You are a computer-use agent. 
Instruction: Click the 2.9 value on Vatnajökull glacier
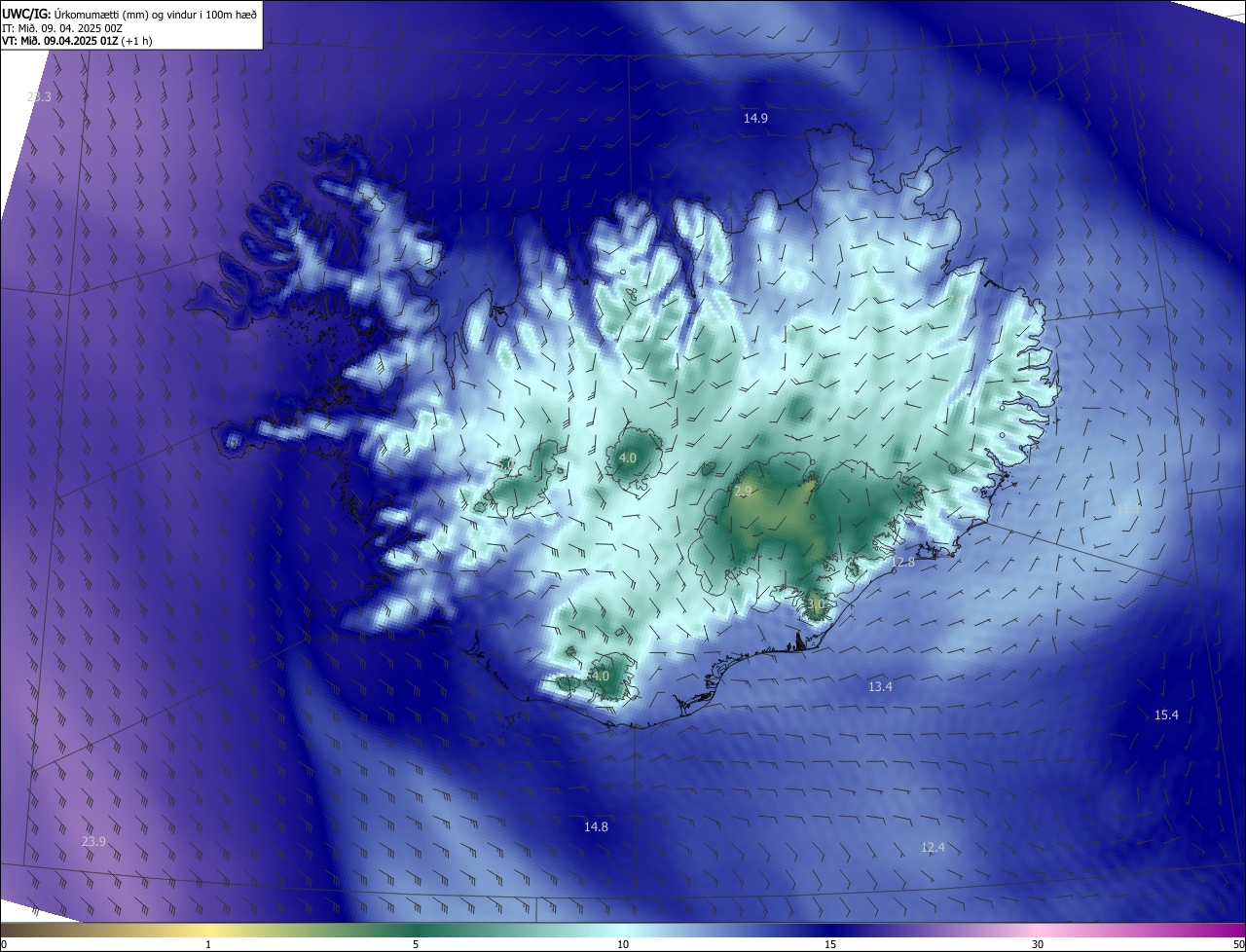pos(744,492)
